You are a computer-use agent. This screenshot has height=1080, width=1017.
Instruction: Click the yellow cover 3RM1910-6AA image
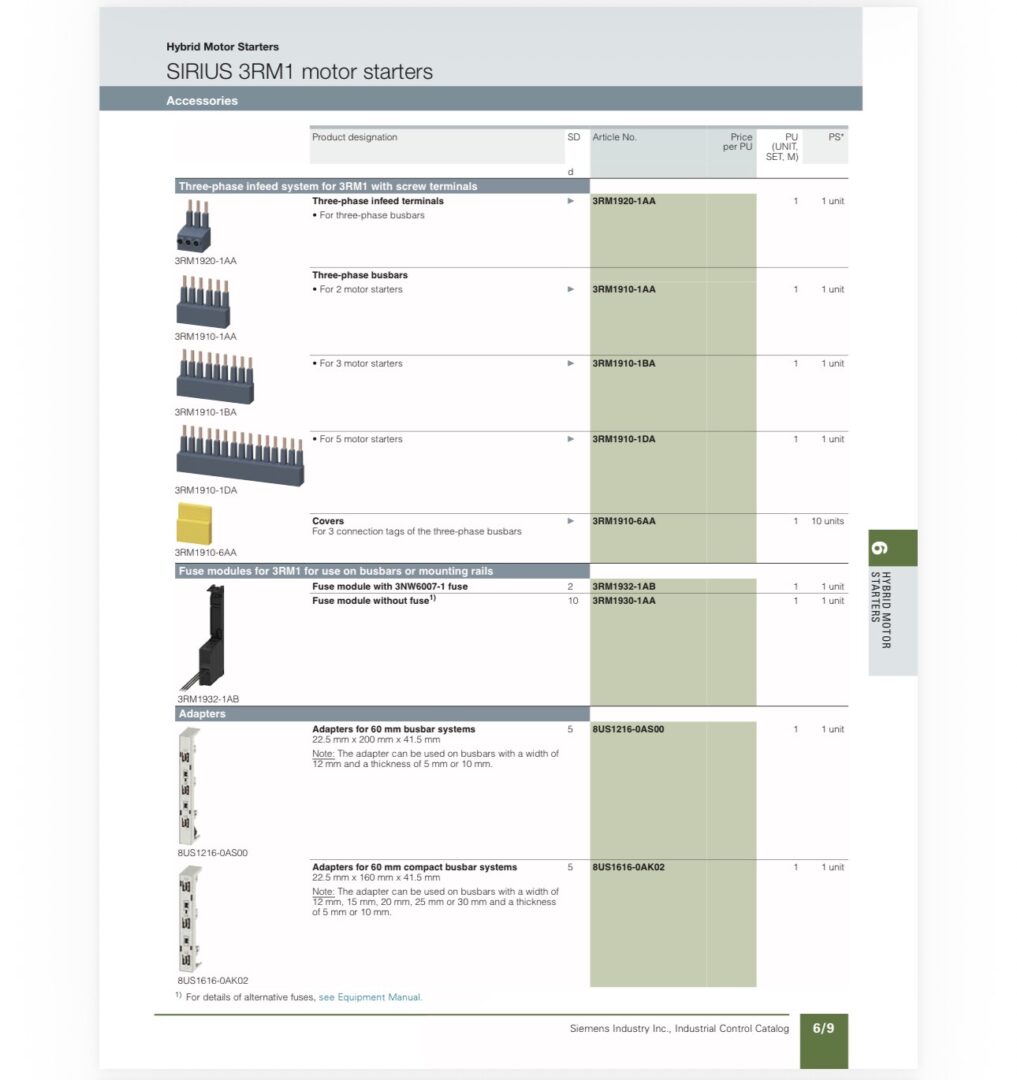193,524
